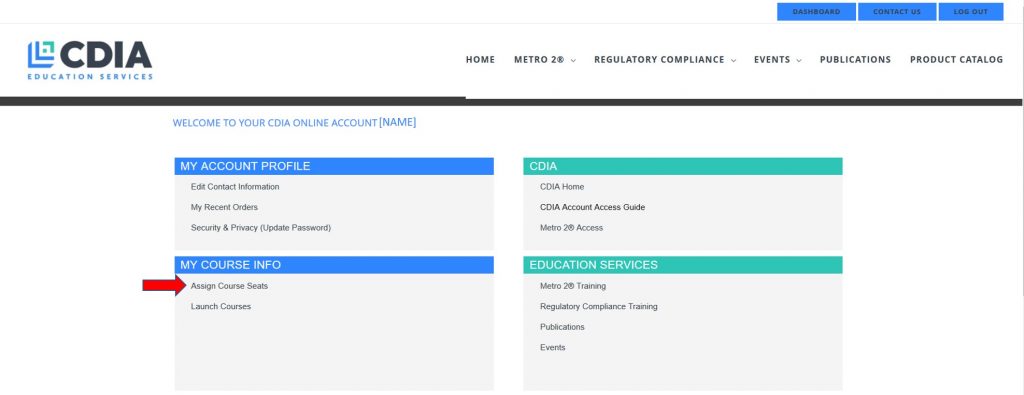Open Regulatory Compliance Training link

[x=599, y=306]
